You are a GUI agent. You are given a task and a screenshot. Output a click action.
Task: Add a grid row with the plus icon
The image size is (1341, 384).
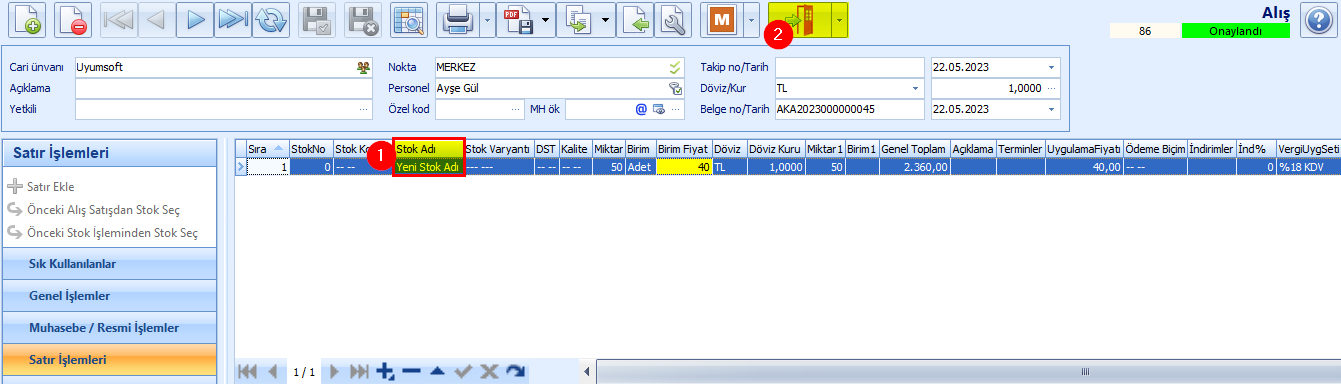[385, 372]
